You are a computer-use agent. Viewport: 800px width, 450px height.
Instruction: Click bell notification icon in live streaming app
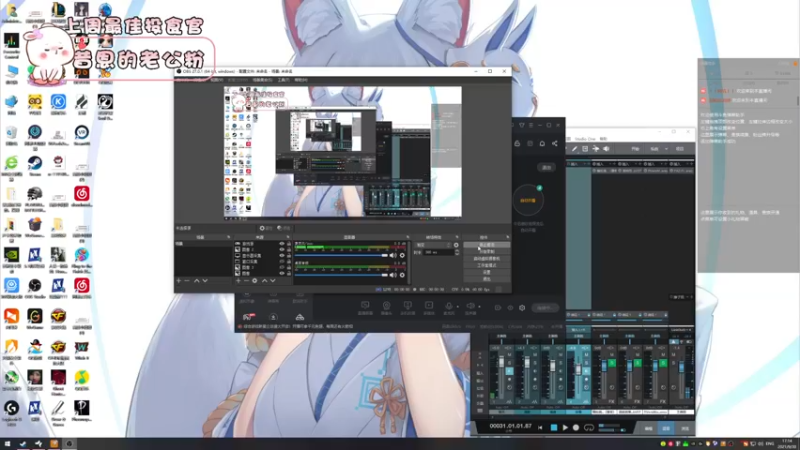tap(542, 144)
